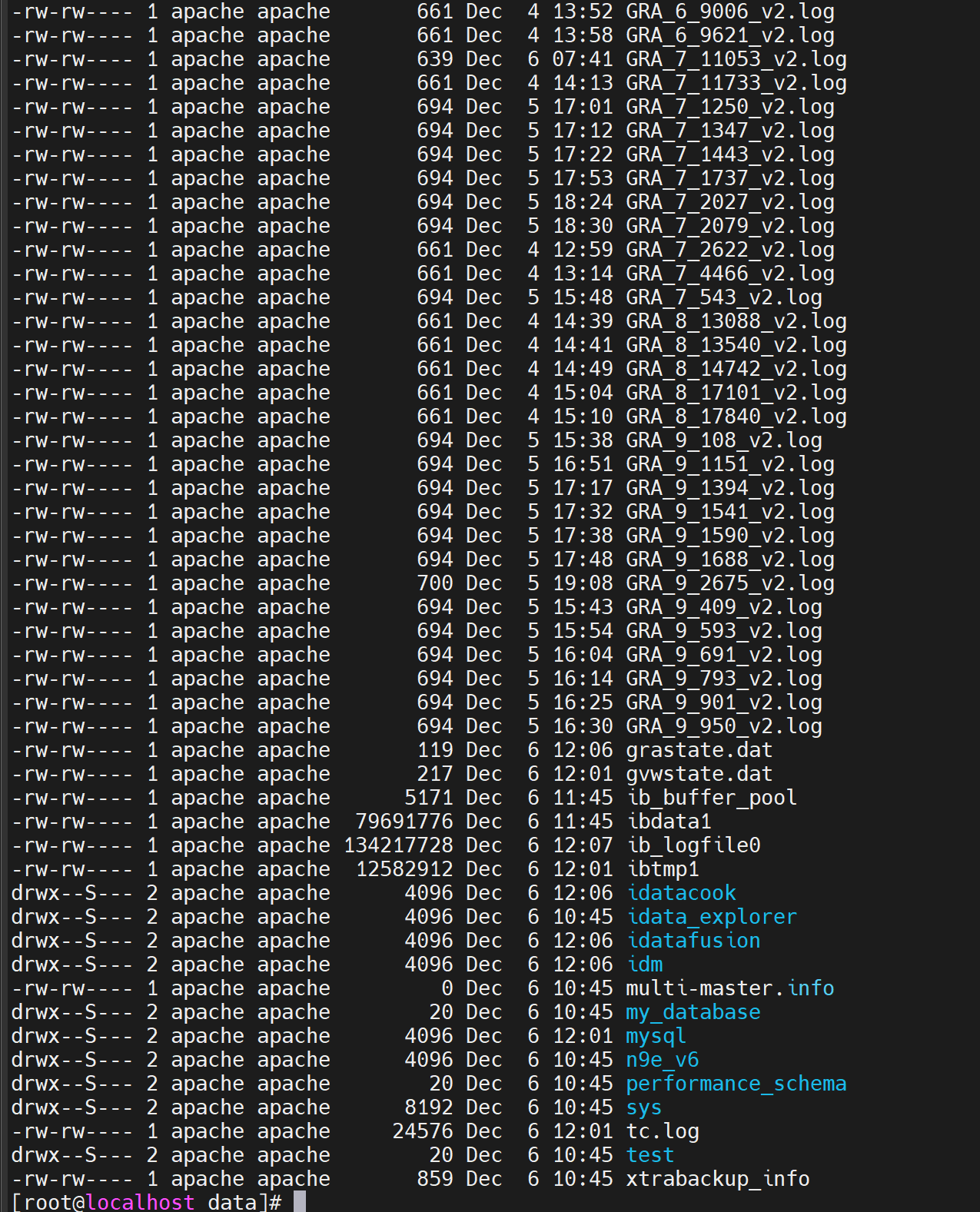Click the idata_explorer directory entry
The width and height of the screenshot is (980, 1212).
click(711, 917)
